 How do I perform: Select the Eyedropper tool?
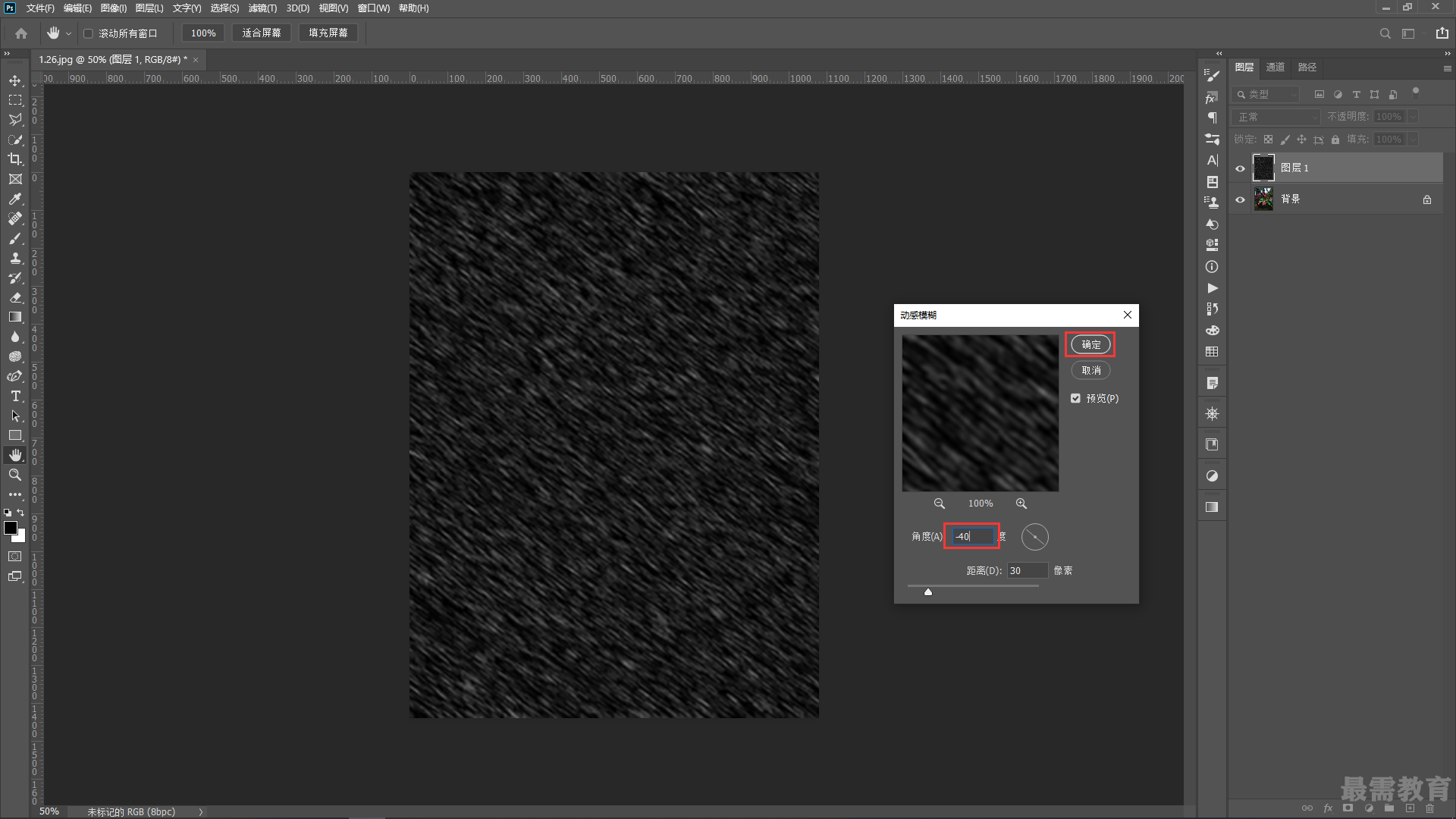15,199
